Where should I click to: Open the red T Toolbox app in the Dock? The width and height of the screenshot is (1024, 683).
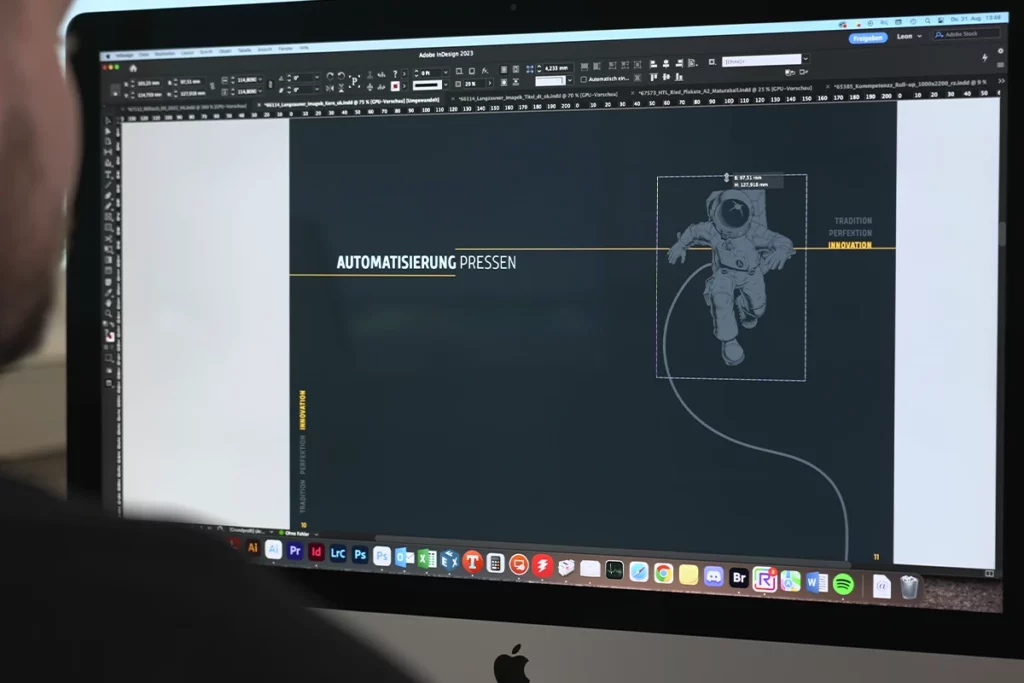tap(472, 562)
